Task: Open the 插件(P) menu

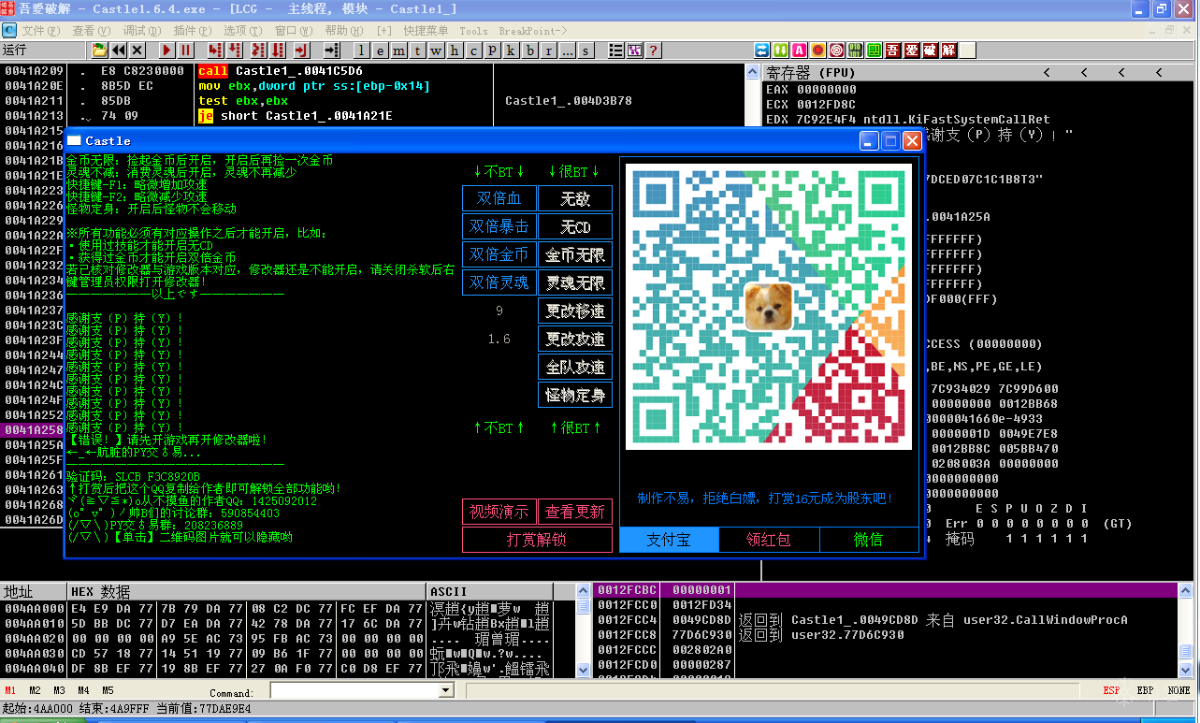Action: coord(192,30)
